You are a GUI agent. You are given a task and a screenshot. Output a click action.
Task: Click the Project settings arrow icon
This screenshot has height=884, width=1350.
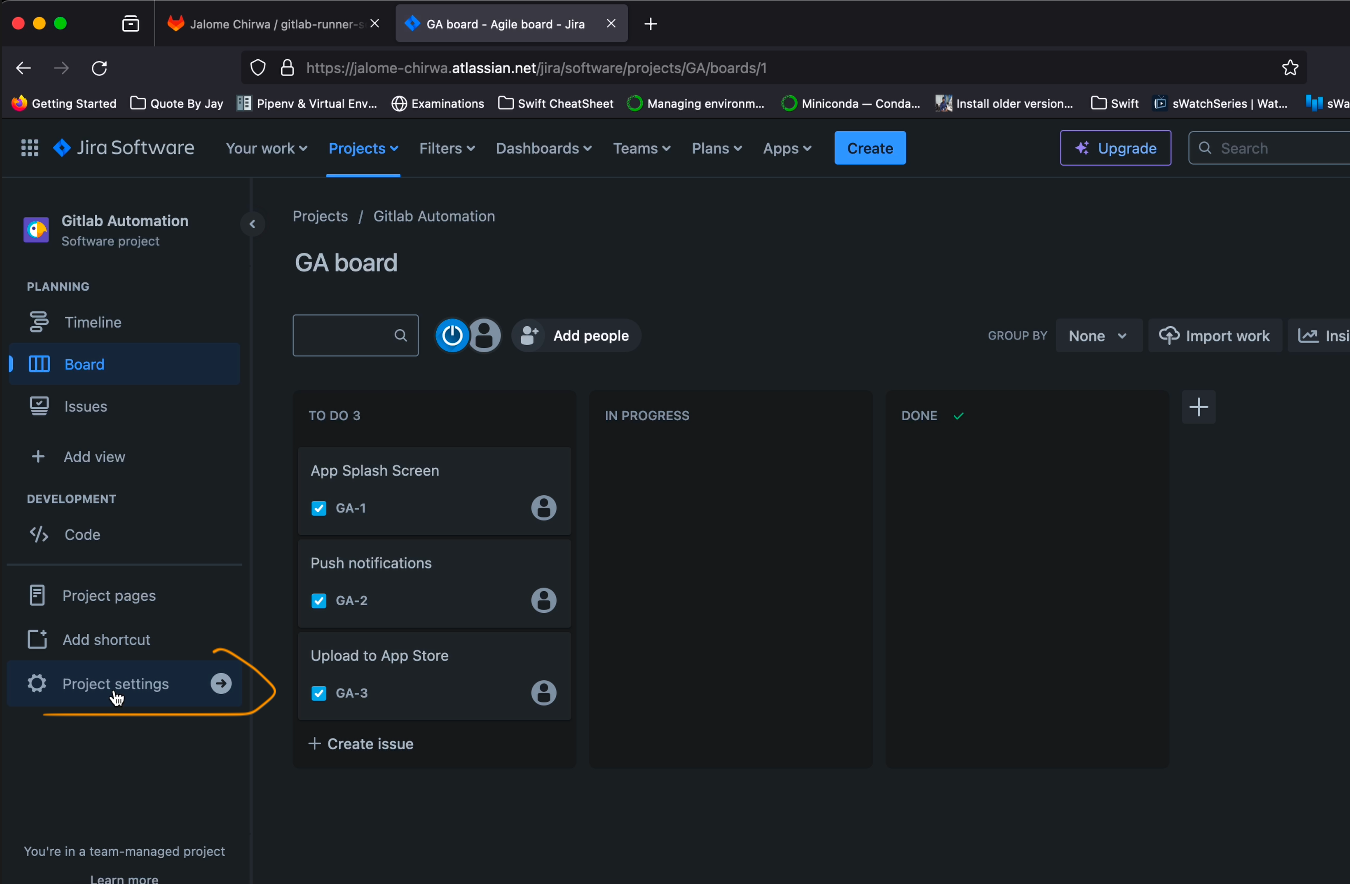(x=221, y=683)
